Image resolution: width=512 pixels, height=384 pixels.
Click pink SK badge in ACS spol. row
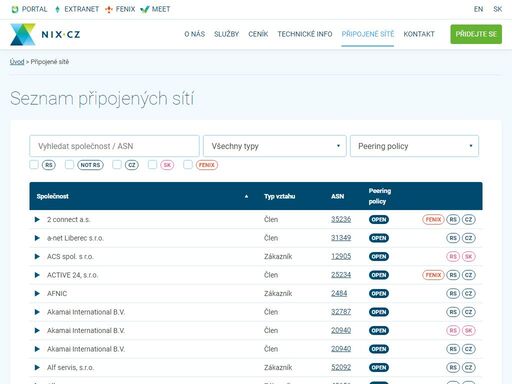click(x=468, y=257)
